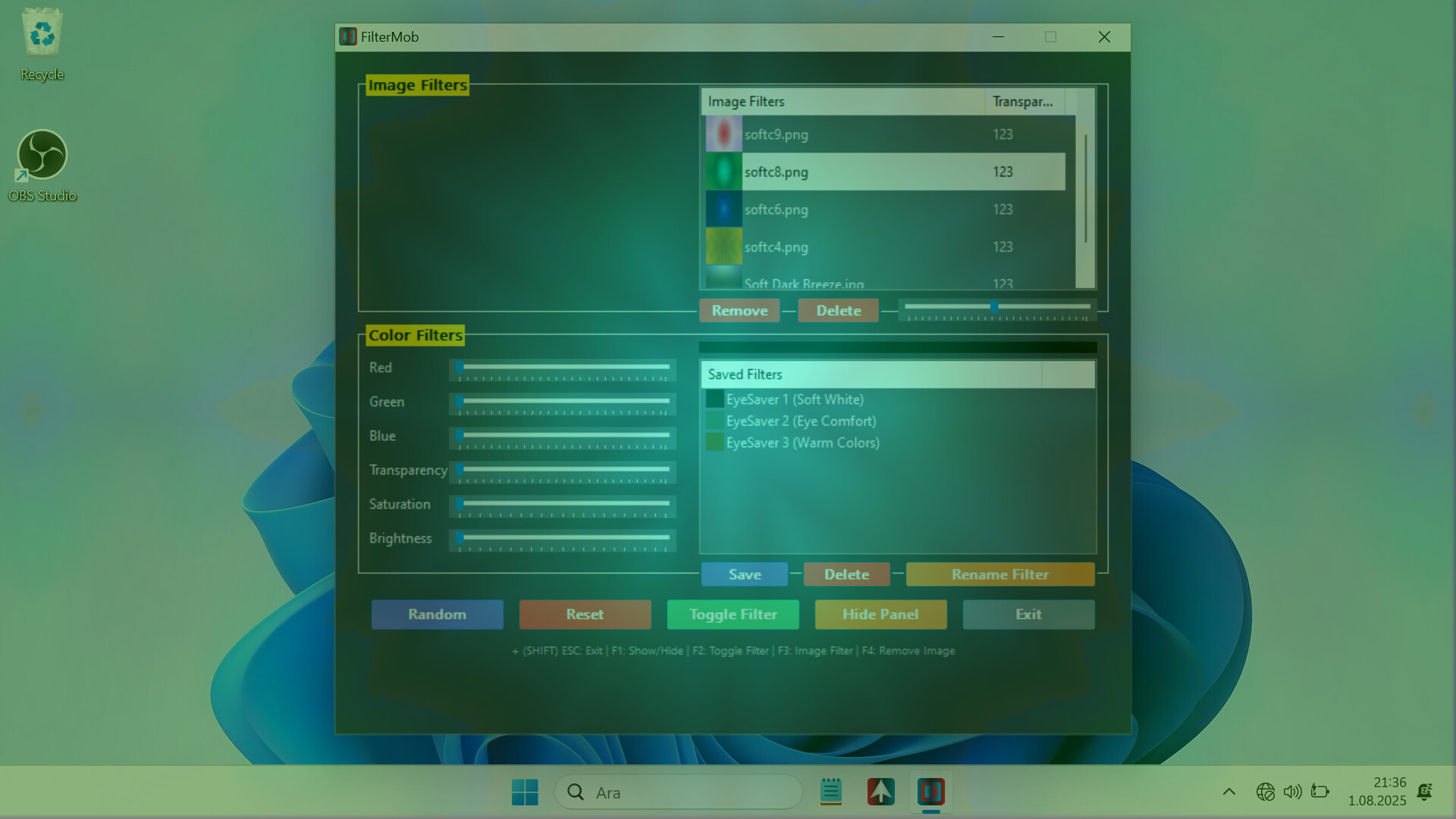
Task: Open the volume icon in system tray
Action: pyautogui.click(x=1292, y=792)
